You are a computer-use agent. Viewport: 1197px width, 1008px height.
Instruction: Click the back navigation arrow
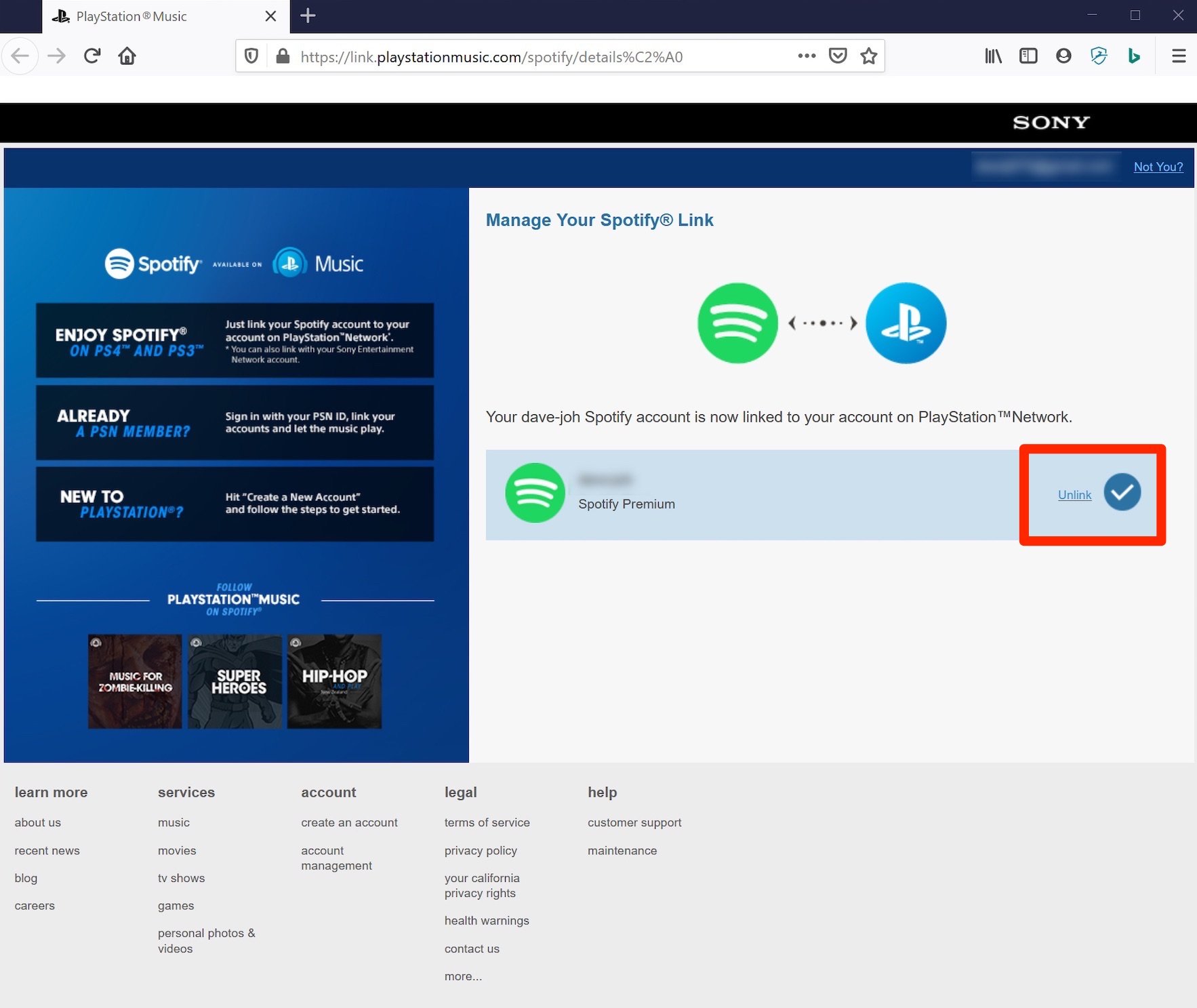coord(20,56)
